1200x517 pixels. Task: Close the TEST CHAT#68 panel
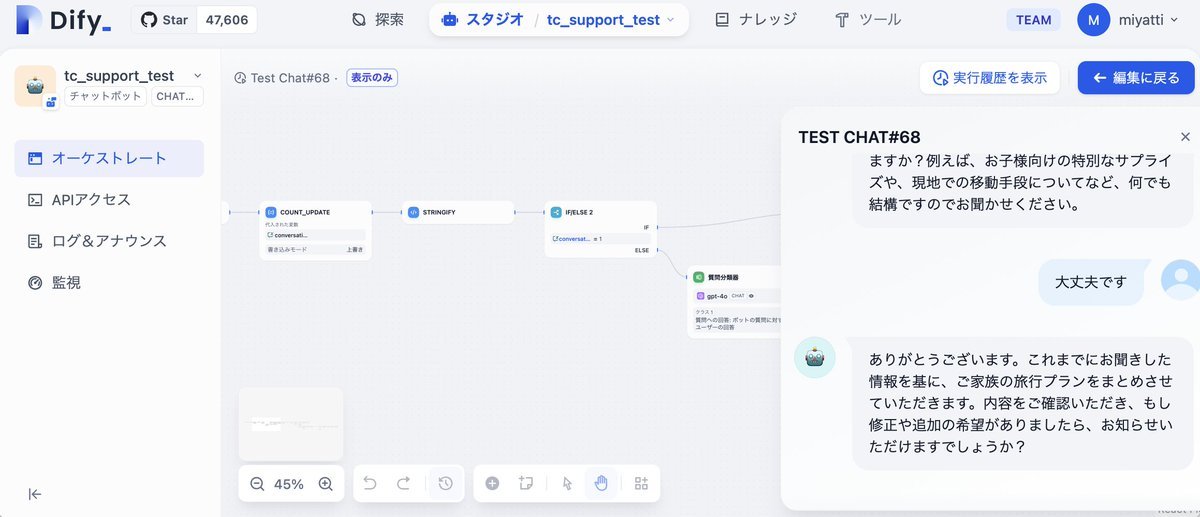coord(1185,137)
